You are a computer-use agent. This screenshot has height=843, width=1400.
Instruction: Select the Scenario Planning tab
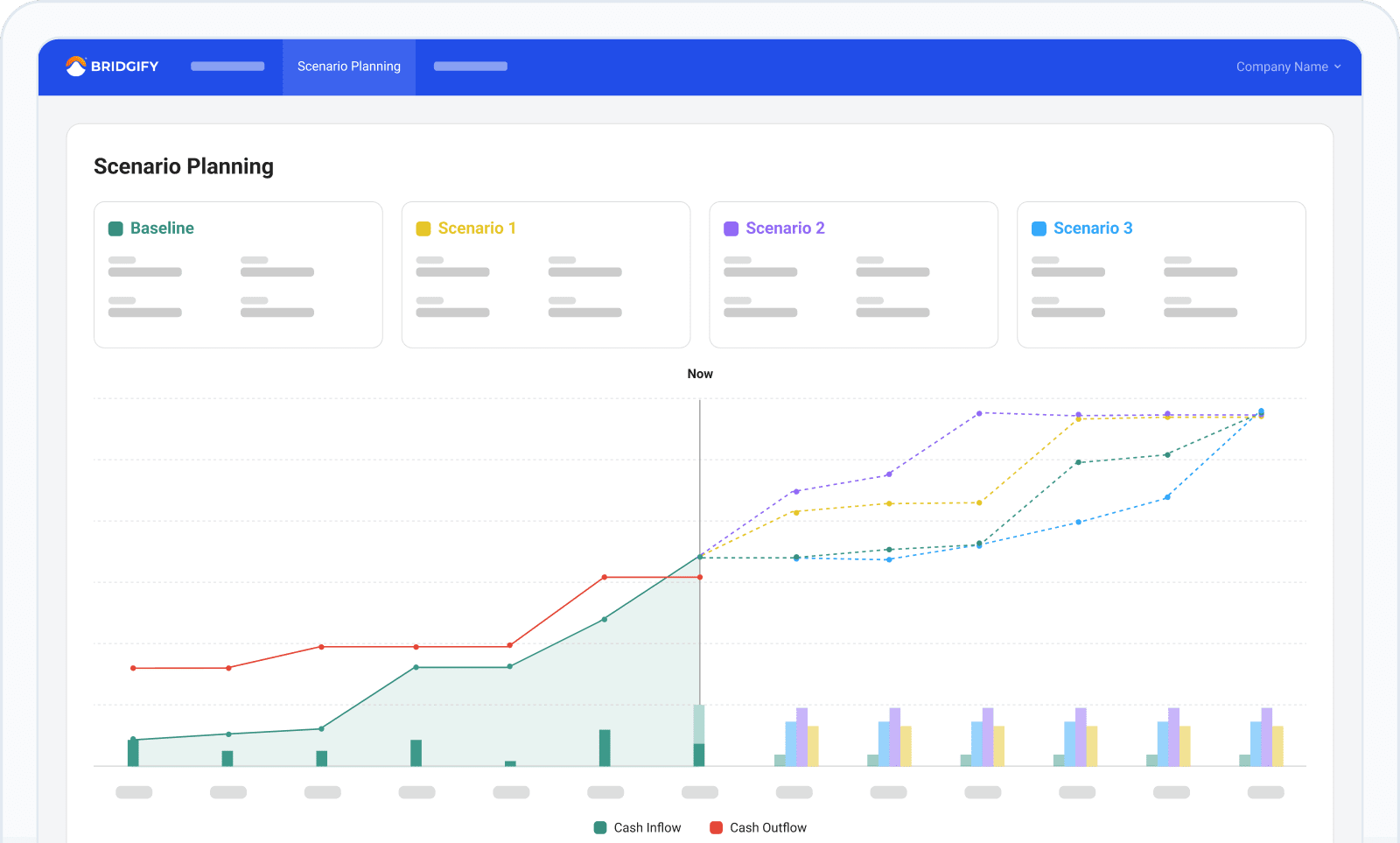click(x=348, y=67)
